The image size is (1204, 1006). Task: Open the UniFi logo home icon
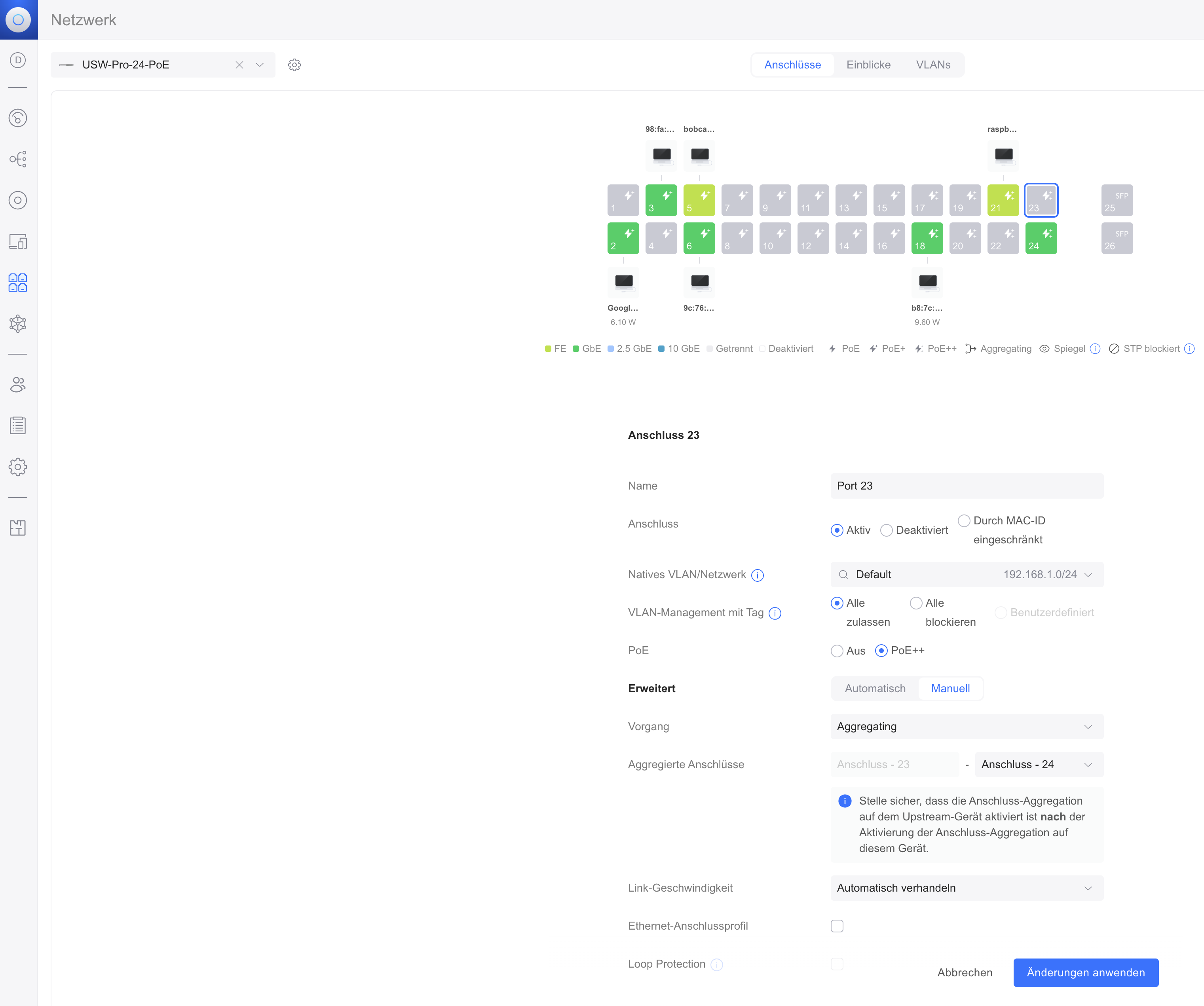18,19
